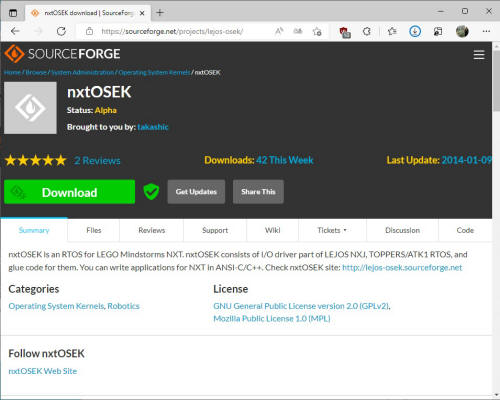Image resolution: width=500 pixels, height=400 pixels.
Task: Click the Get Updates button
Action: (x=196, y=192)
